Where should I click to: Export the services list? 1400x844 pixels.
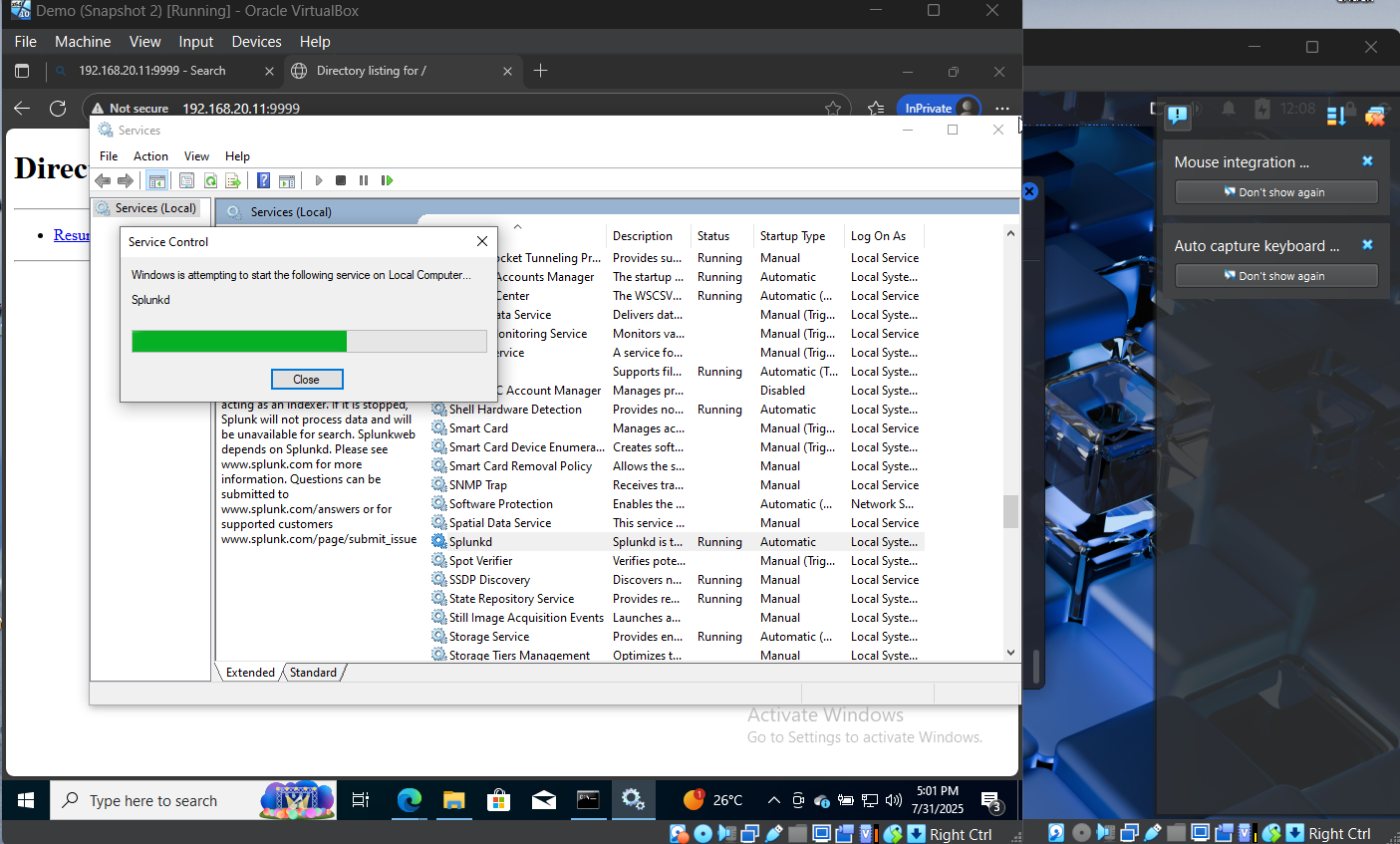click(x=233, y=180)
